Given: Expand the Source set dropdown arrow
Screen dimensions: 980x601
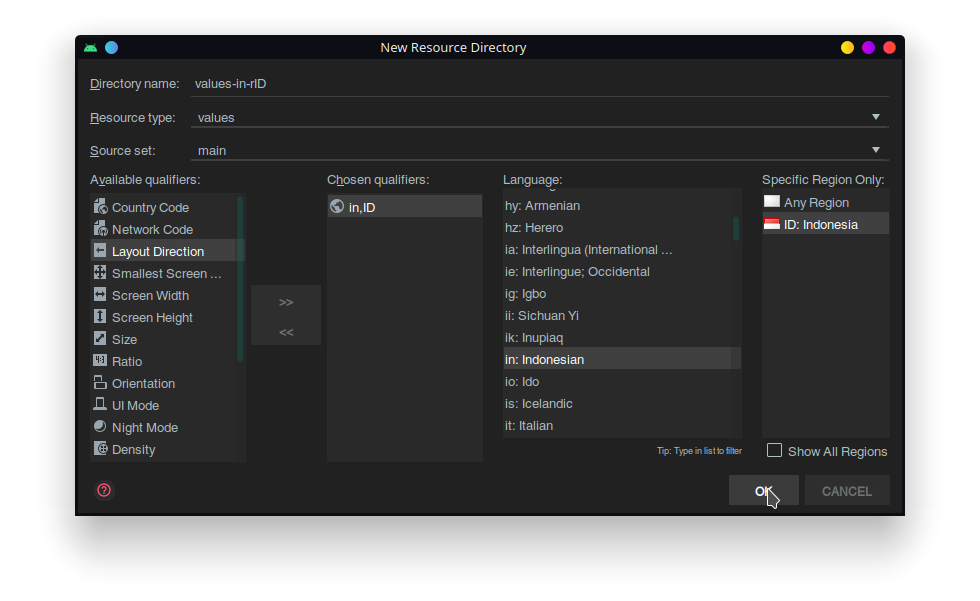Looking at the screenshot, I should pos(876,150).
